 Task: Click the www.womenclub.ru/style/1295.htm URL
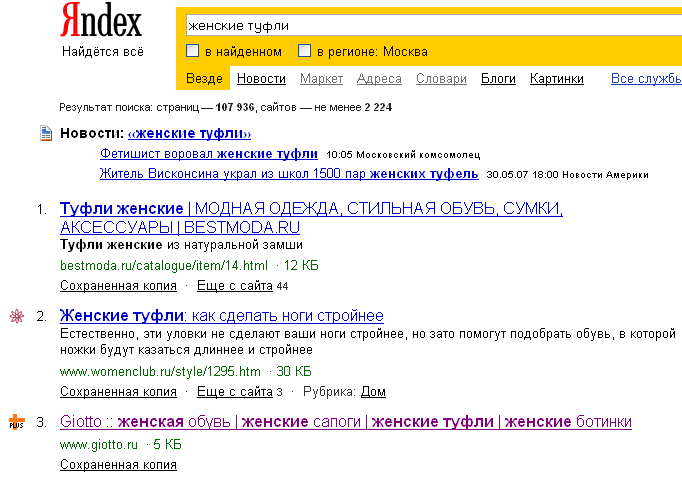[160, 371]
